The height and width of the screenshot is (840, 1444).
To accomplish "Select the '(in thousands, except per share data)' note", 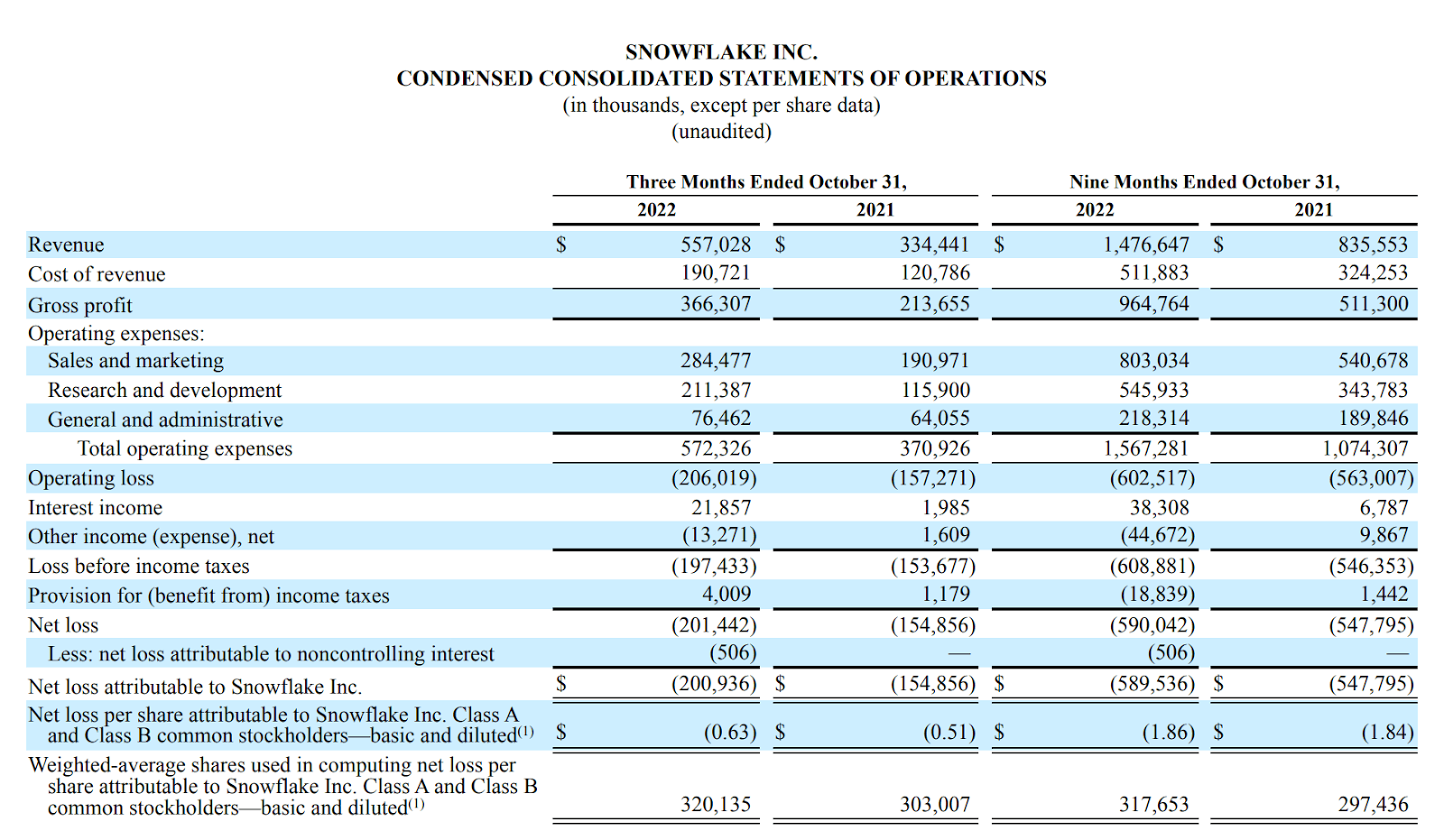I will click(721, 106).
